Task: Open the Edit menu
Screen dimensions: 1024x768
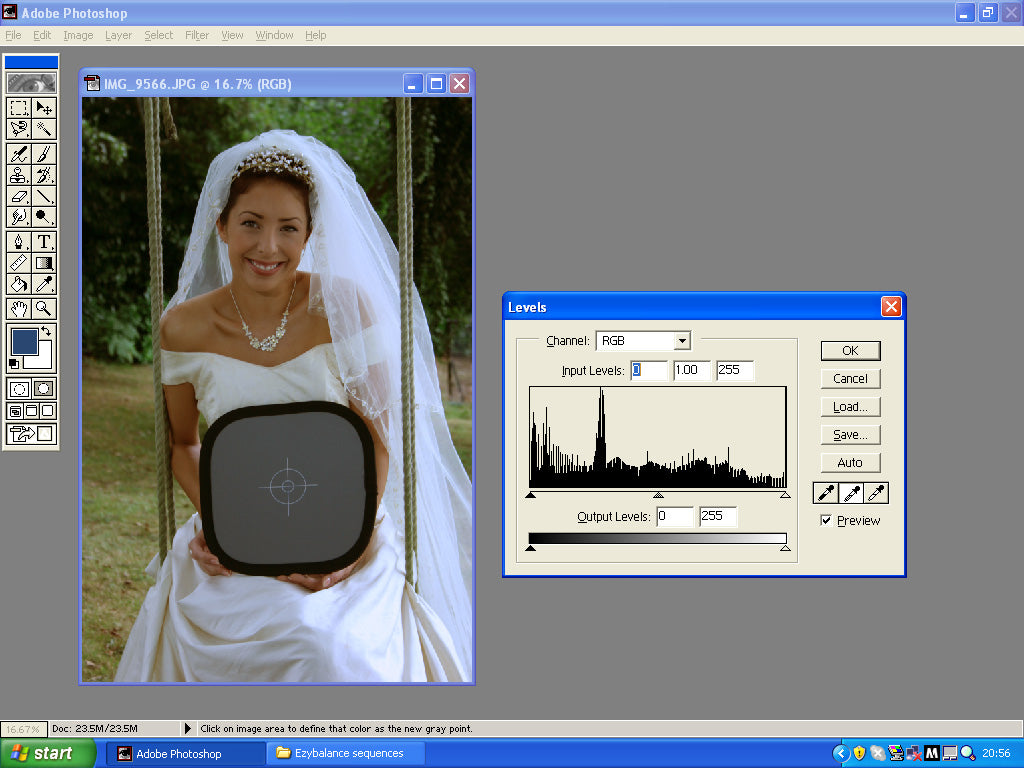Action: point(42,35)
